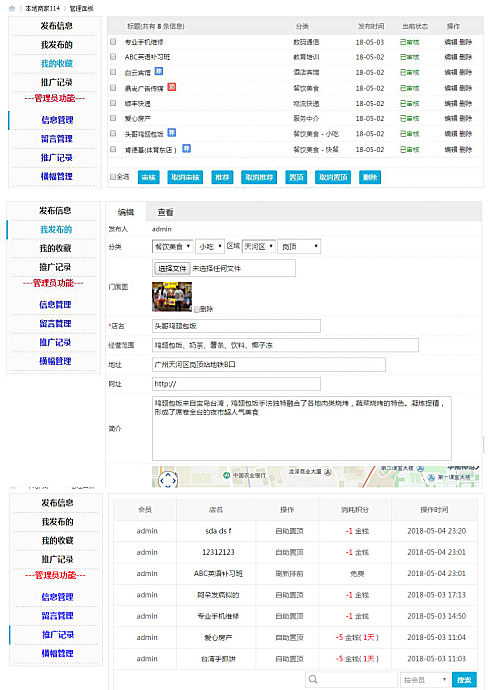Click the 地址 input field
Image resolution: width=500 pixels, height=690 pixels.
269,365
